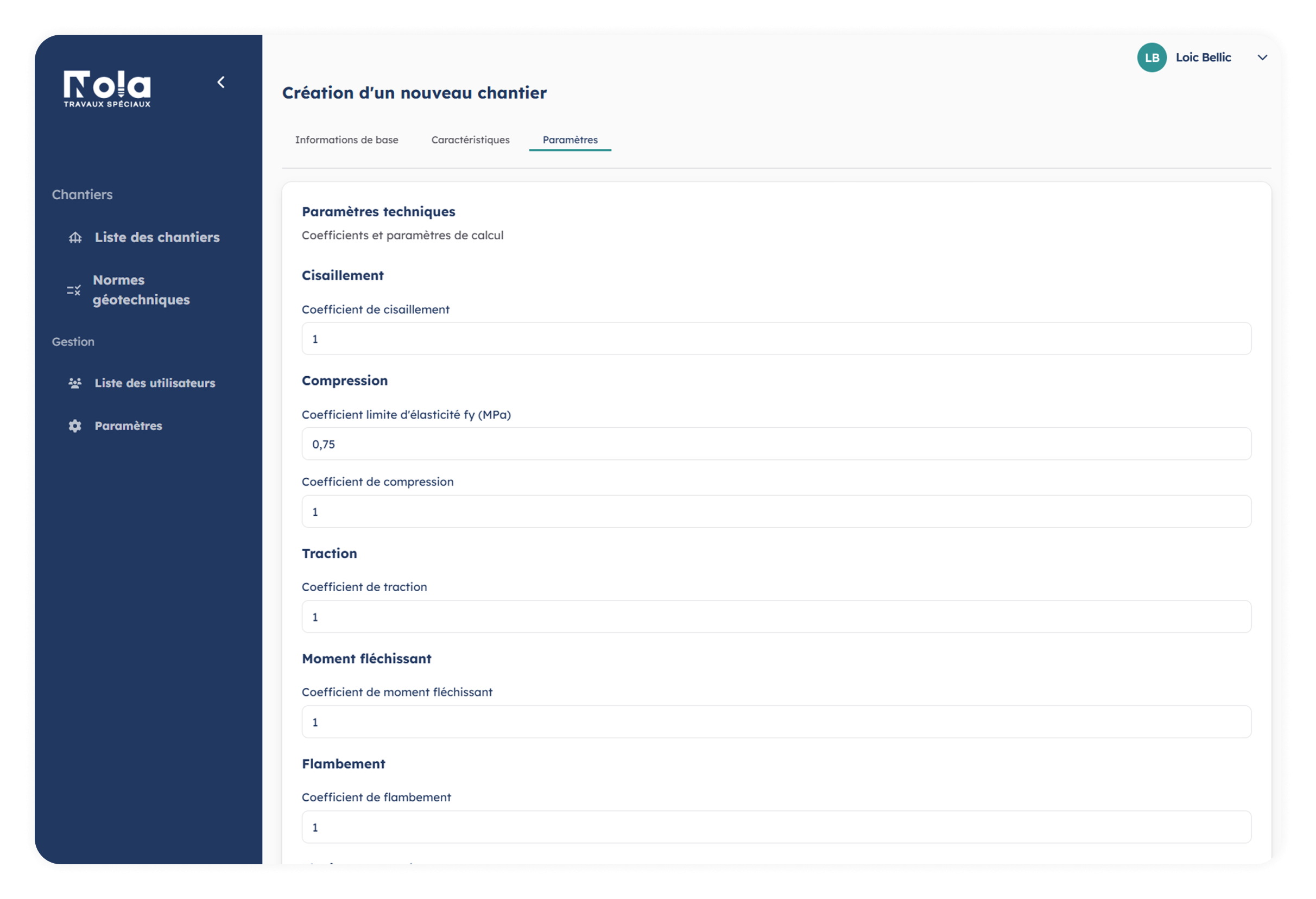The height and width of the screenshot is (899, 1316).
Task: Open the Loic Bellic account menu
Action: pos(1203,57)
